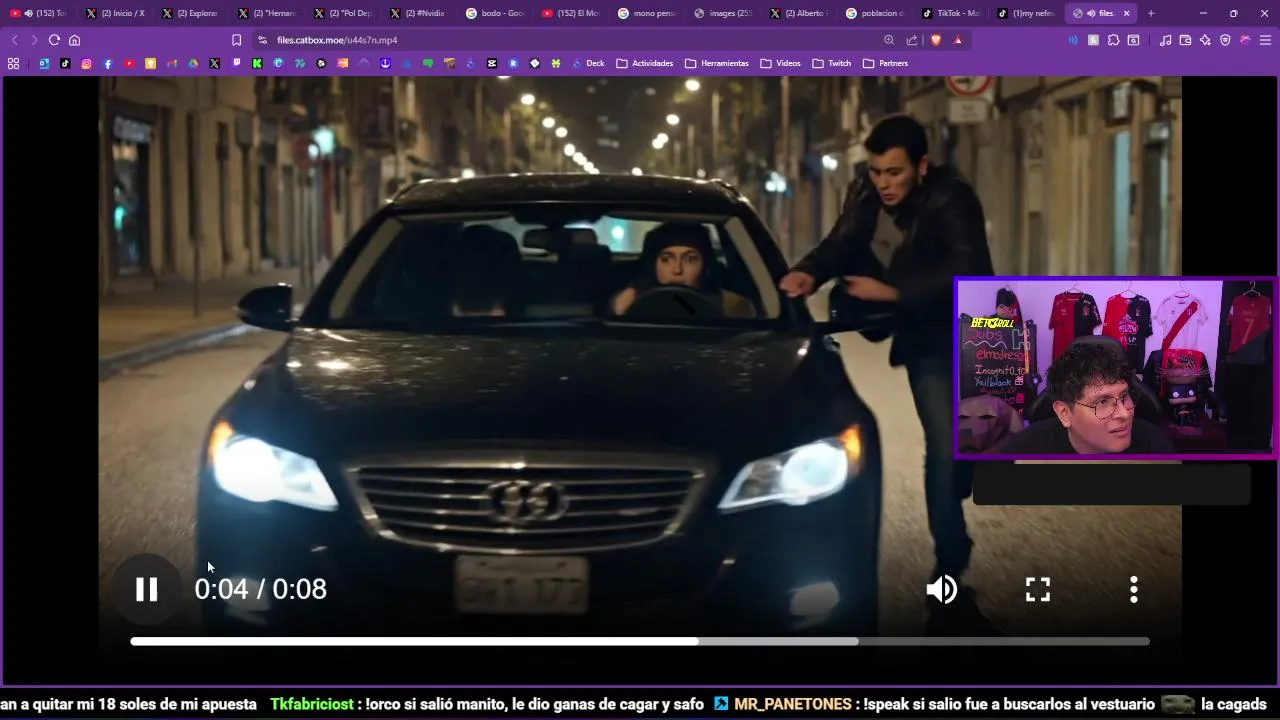Open Brave Rewards triangle icon
This screenshot has height=720, width=1280.
point(958,40)
